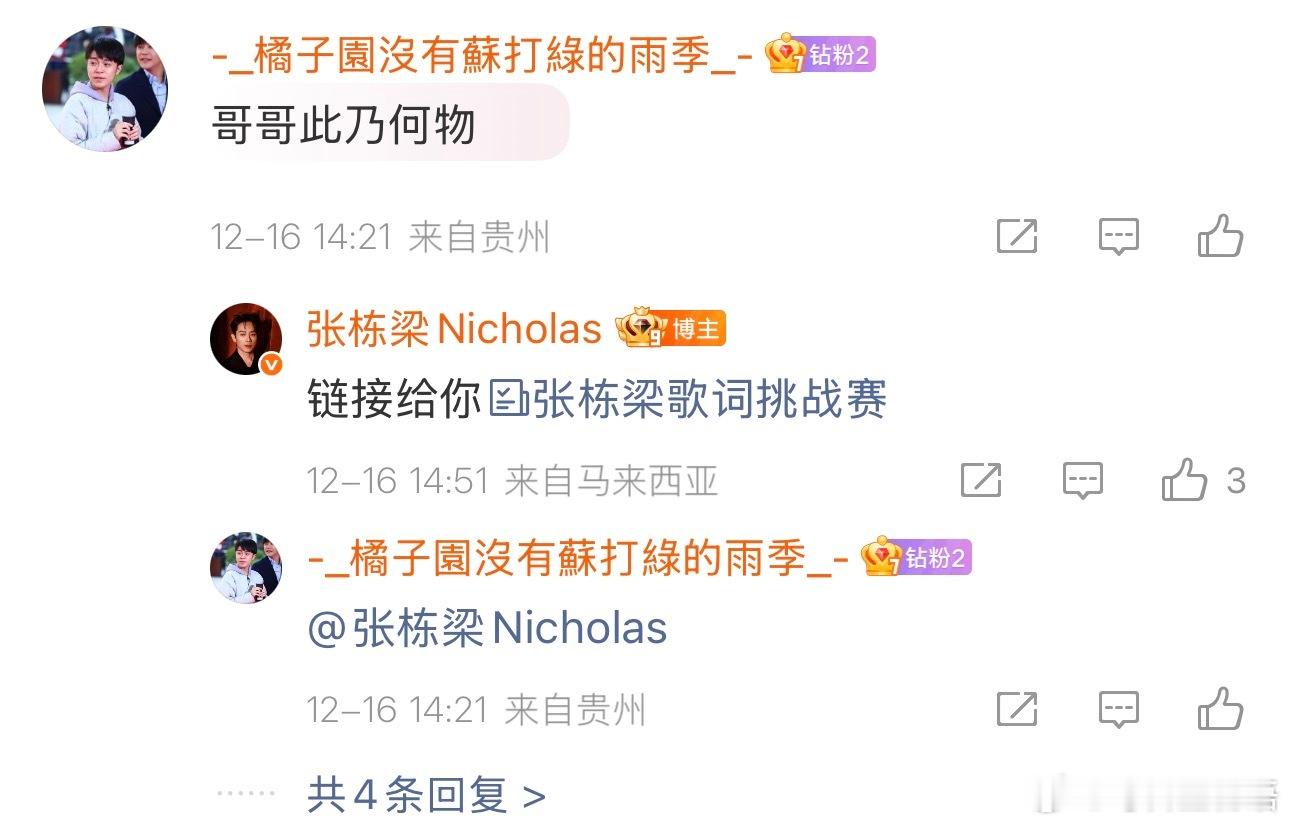Visit 张栋梁Nicholas username in reply header
The image size is (1290, 826).
coord(454,329)
